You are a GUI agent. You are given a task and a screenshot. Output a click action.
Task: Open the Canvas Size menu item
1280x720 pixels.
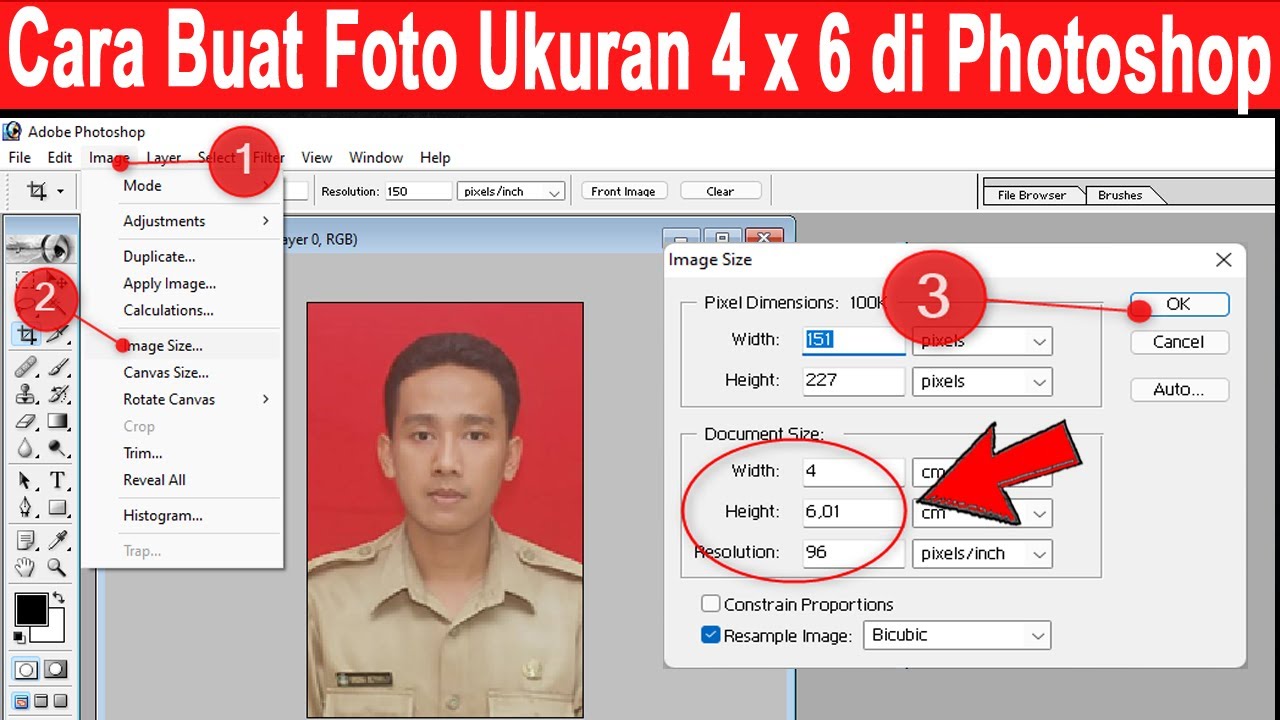tap(166, 373)
